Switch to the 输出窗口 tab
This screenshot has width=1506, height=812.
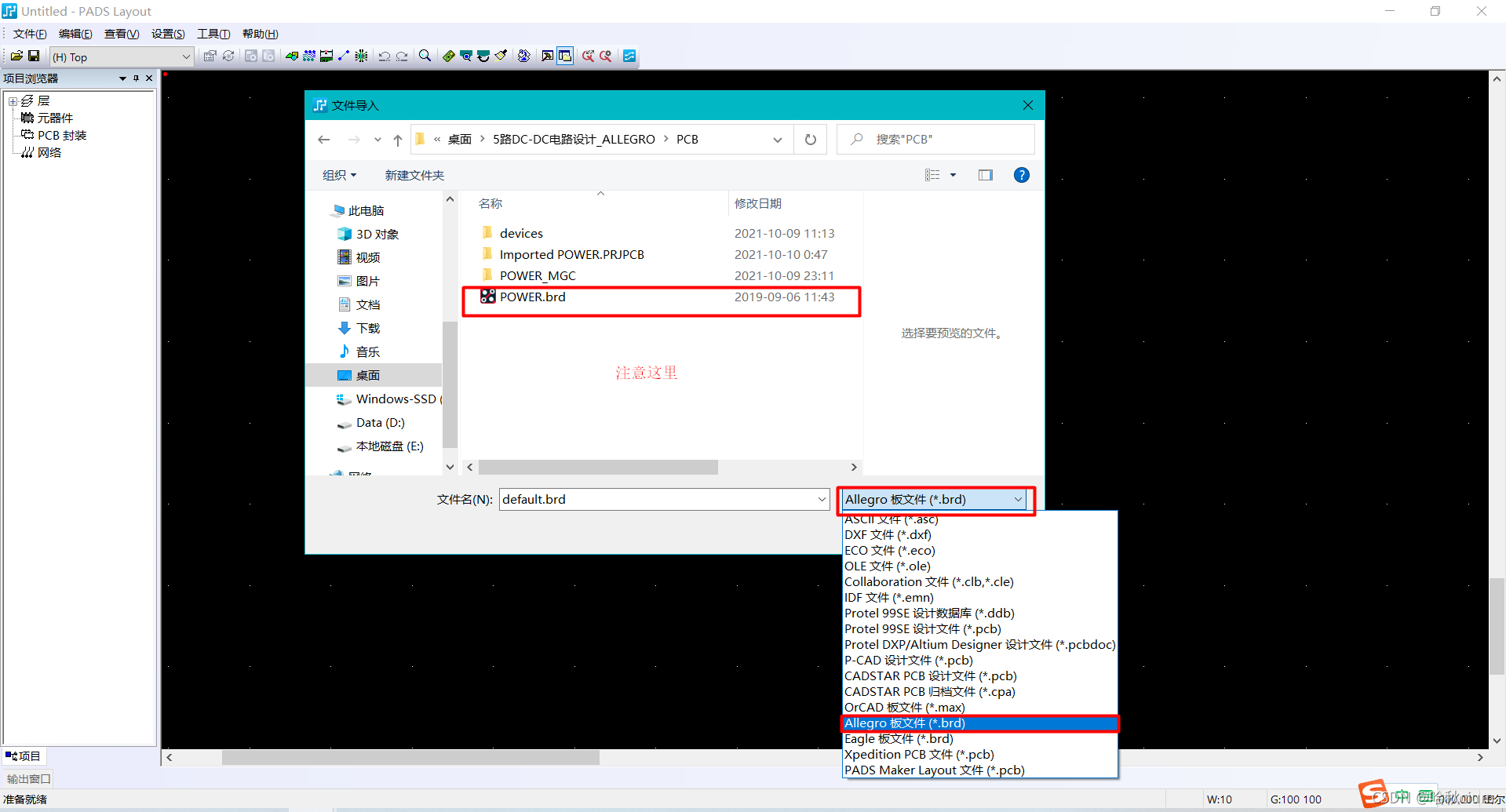tap(29, 779)
